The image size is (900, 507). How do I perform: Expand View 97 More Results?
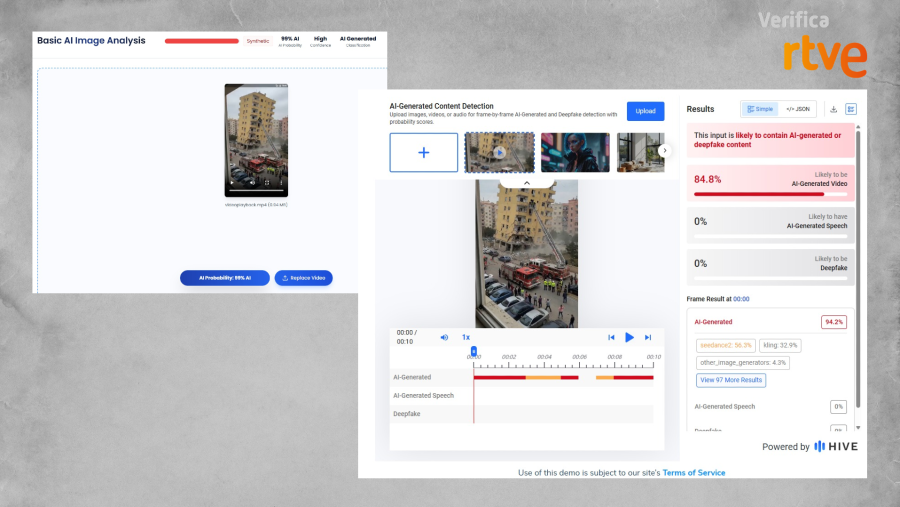click(731, 380)
